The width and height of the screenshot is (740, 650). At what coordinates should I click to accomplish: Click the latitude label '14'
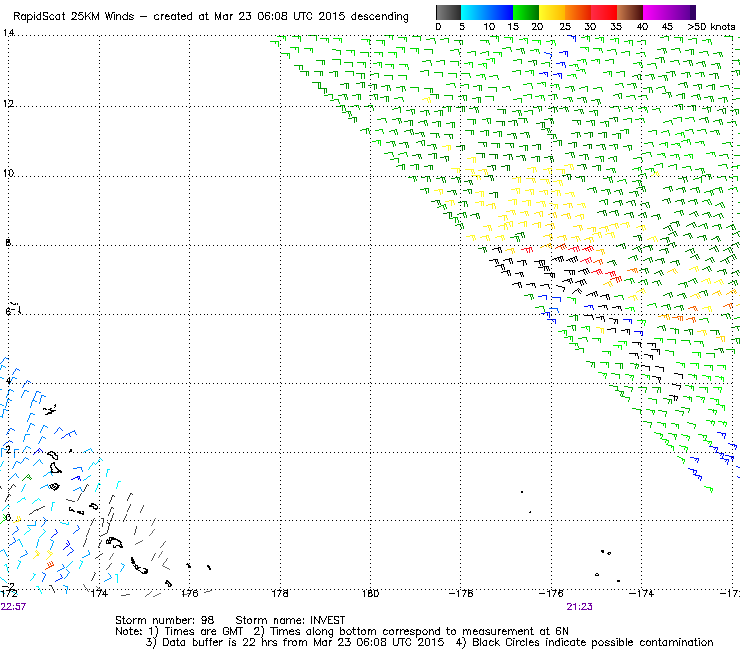(8, 33)
